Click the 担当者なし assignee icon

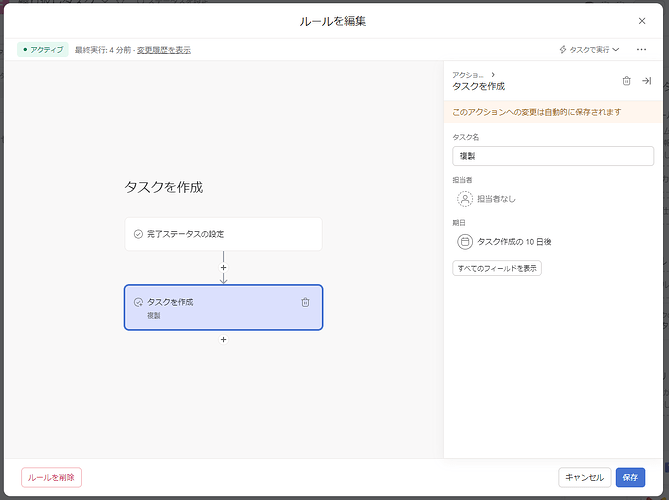point(465,199)
